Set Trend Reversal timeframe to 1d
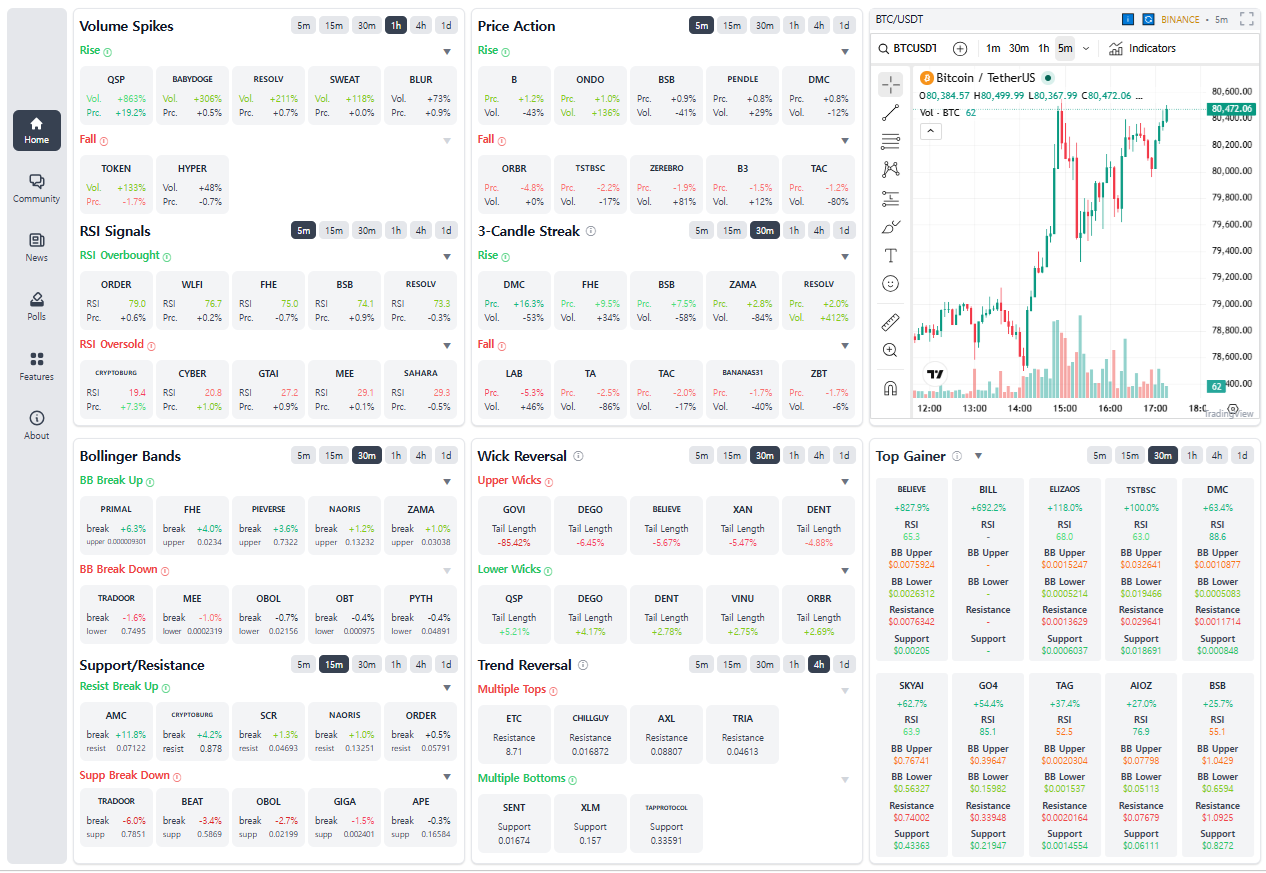The width and height of the screenshot is (1266, 873). point(844,665)
